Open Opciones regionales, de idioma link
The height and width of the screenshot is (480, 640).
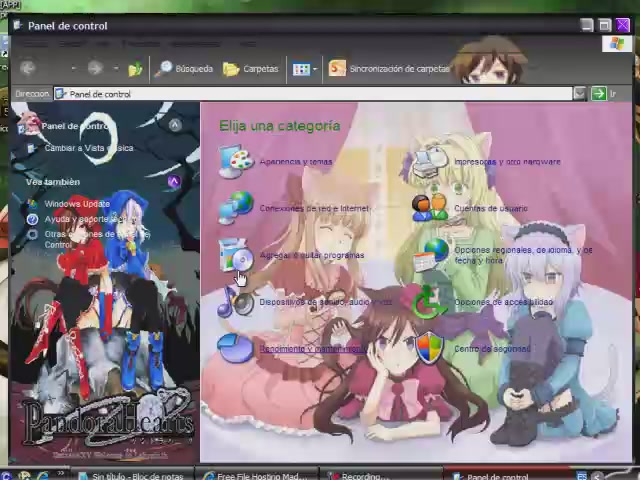(523, 255)
